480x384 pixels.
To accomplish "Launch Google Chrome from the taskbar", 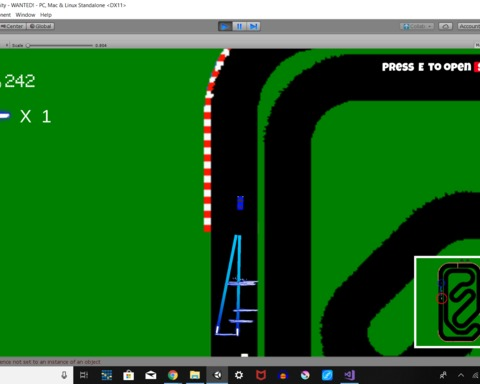I will [x=173, y=375].
